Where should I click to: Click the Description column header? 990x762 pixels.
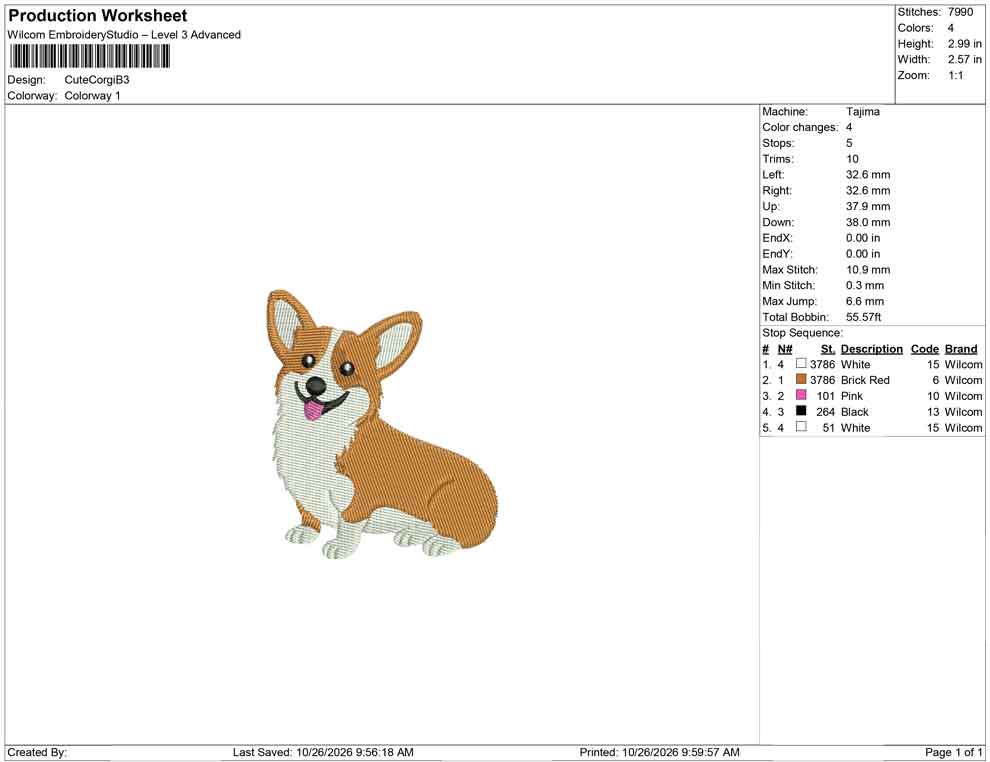point(871,349)
